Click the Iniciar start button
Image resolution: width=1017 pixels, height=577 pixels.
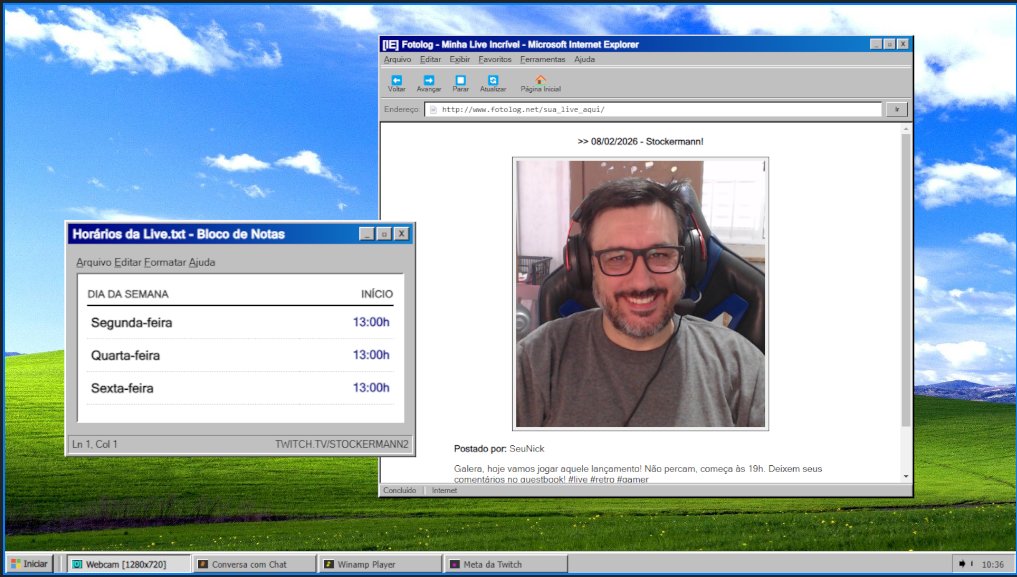coord(29,564)
